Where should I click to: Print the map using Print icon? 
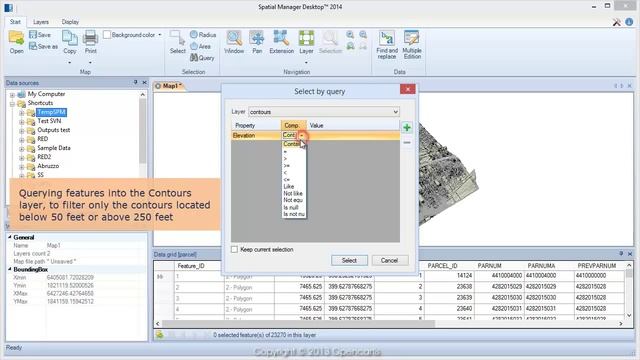coord(90,42)
